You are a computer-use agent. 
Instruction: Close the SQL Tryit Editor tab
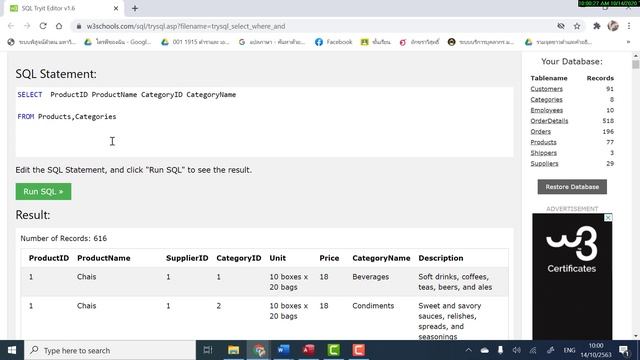(x=116, y=8)
